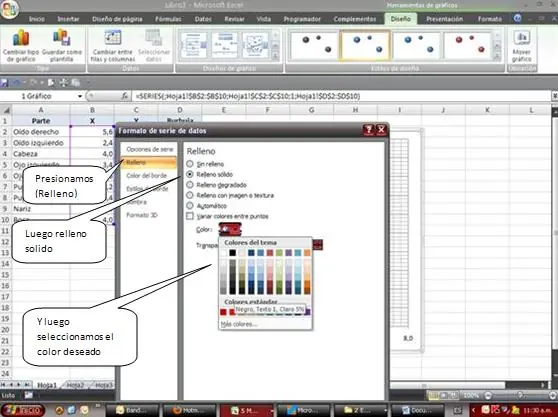
Task: Click the Office button logo
Action: coord(9,10)
